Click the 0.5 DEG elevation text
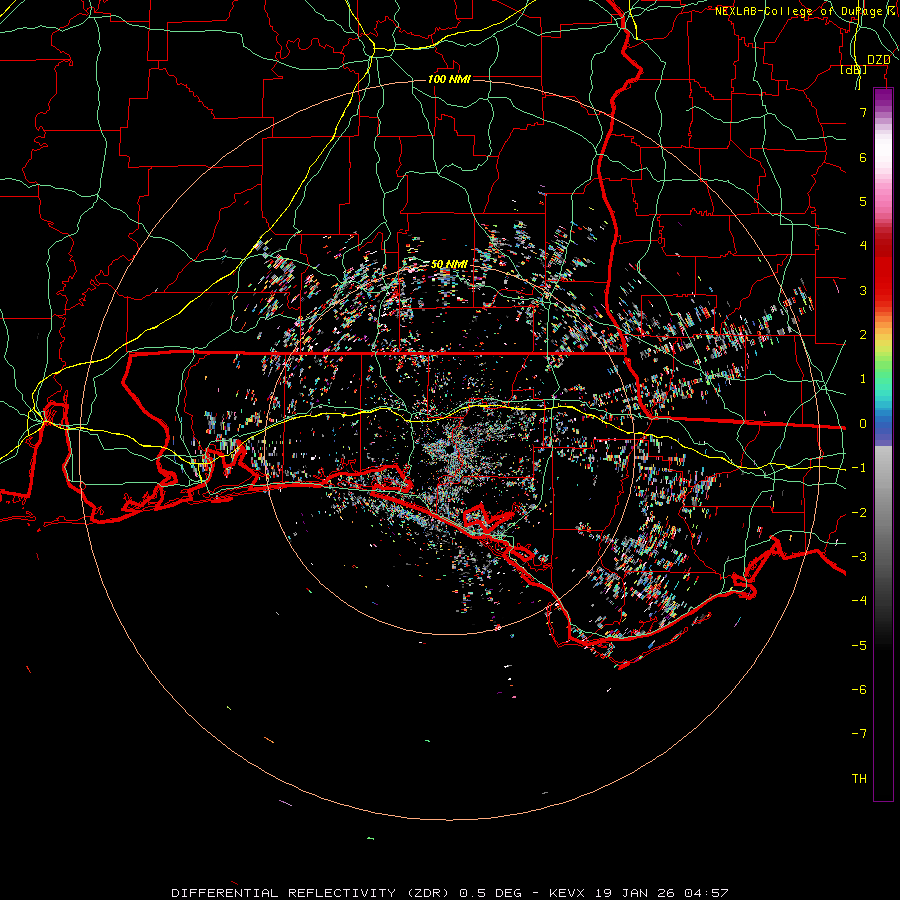Screen dimensions: 900x900 [491, 893]
